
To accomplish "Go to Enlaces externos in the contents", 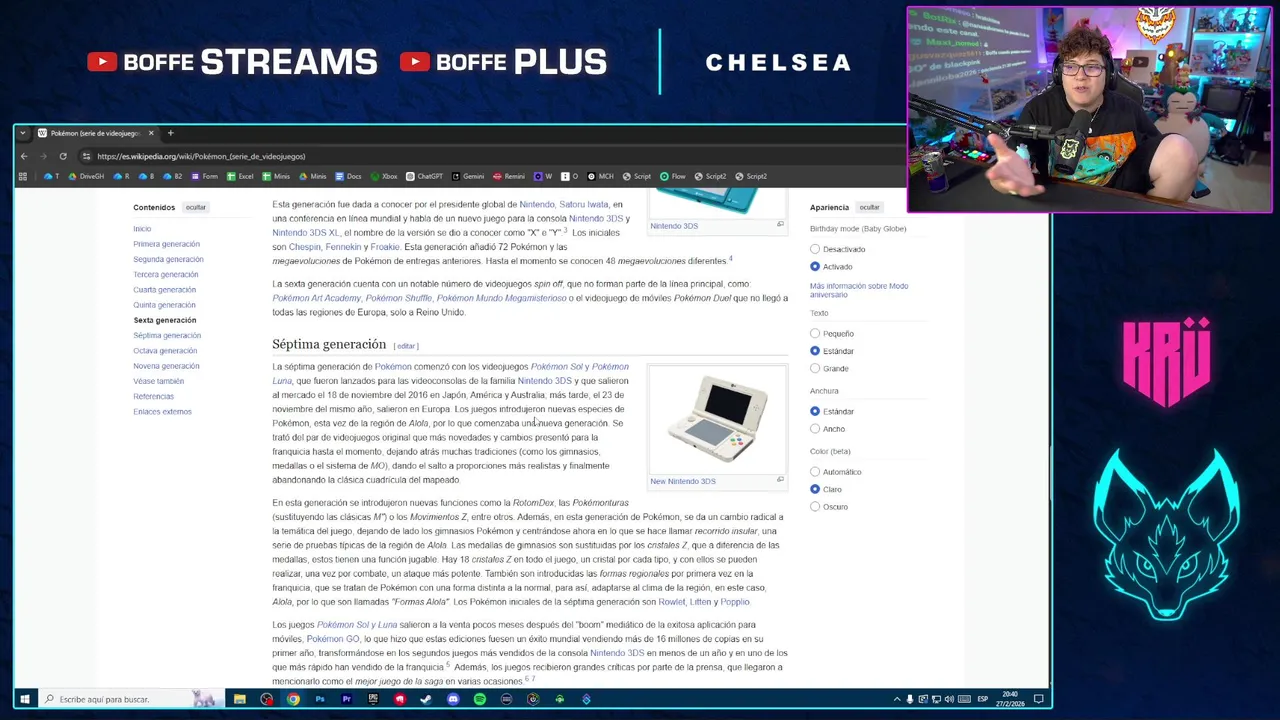I will click(162, 411).
